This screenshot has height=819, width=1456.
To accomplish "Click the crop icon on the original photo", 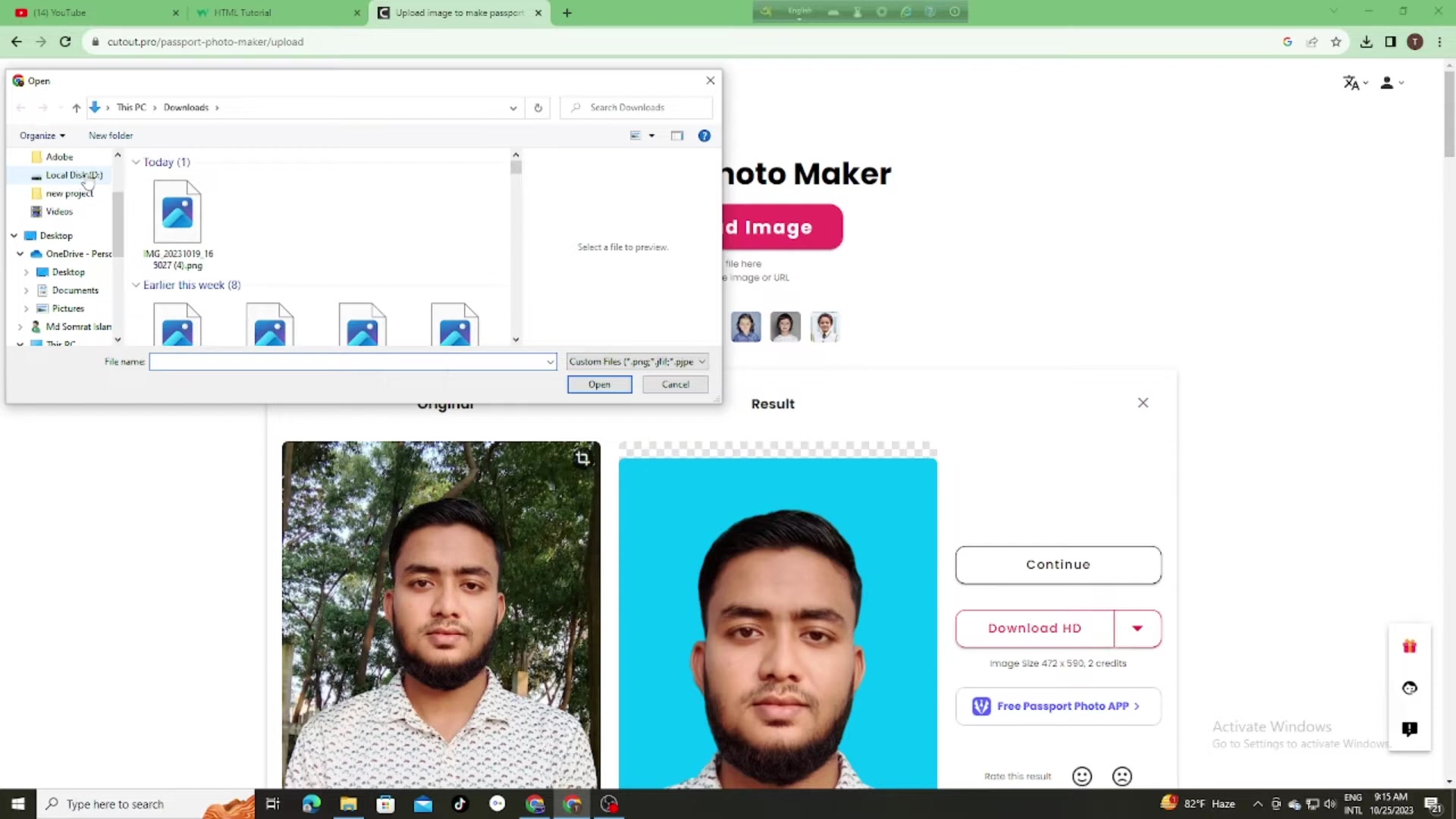I will (x=582, y=458).
